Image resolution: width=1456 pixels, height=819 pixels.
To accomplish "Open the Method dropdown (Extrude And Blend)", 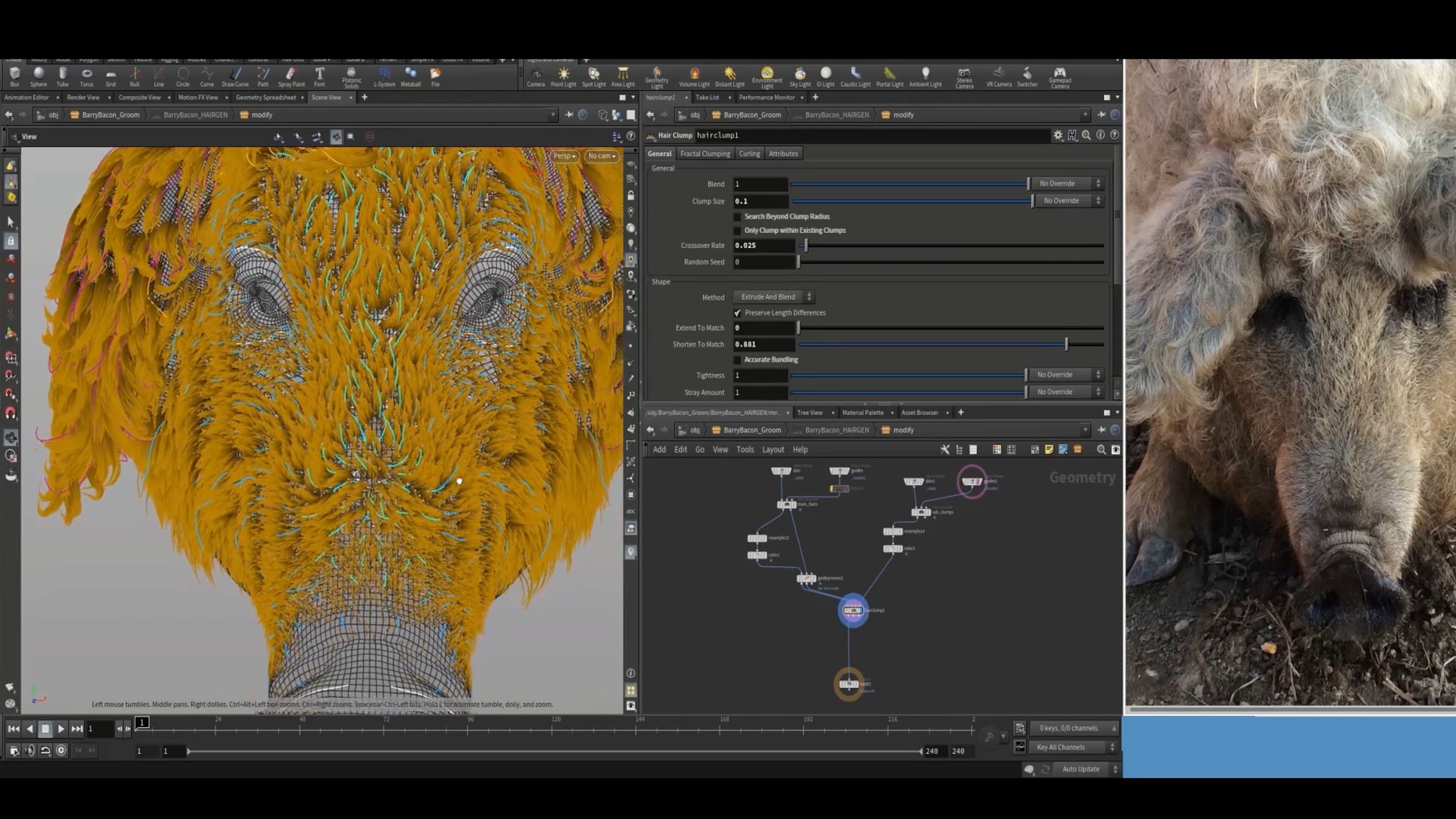I will [x=774, y=297].
